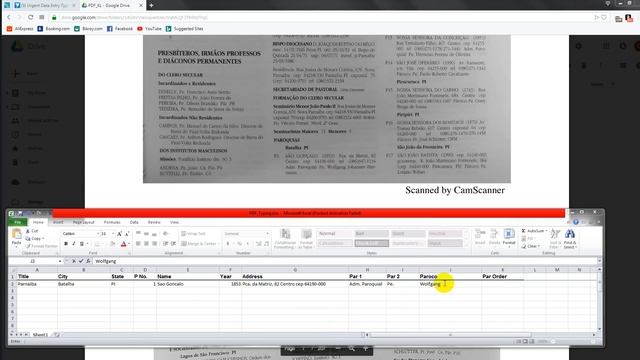
Task: Toggle align text left
Action: tap(138, 244)
